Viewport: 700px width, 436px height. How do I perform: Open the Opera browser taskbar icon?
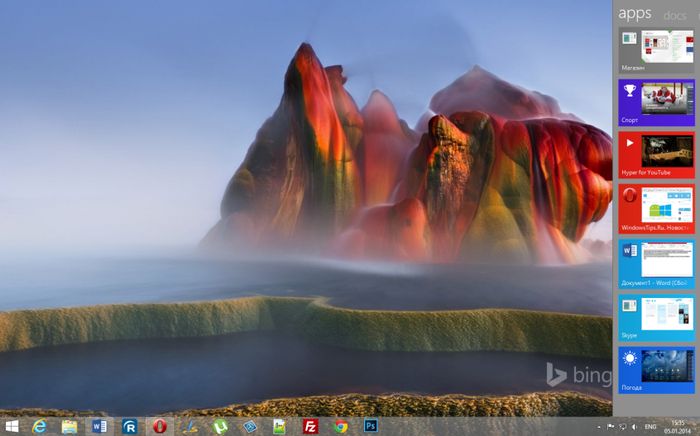(x=160, y=426)
